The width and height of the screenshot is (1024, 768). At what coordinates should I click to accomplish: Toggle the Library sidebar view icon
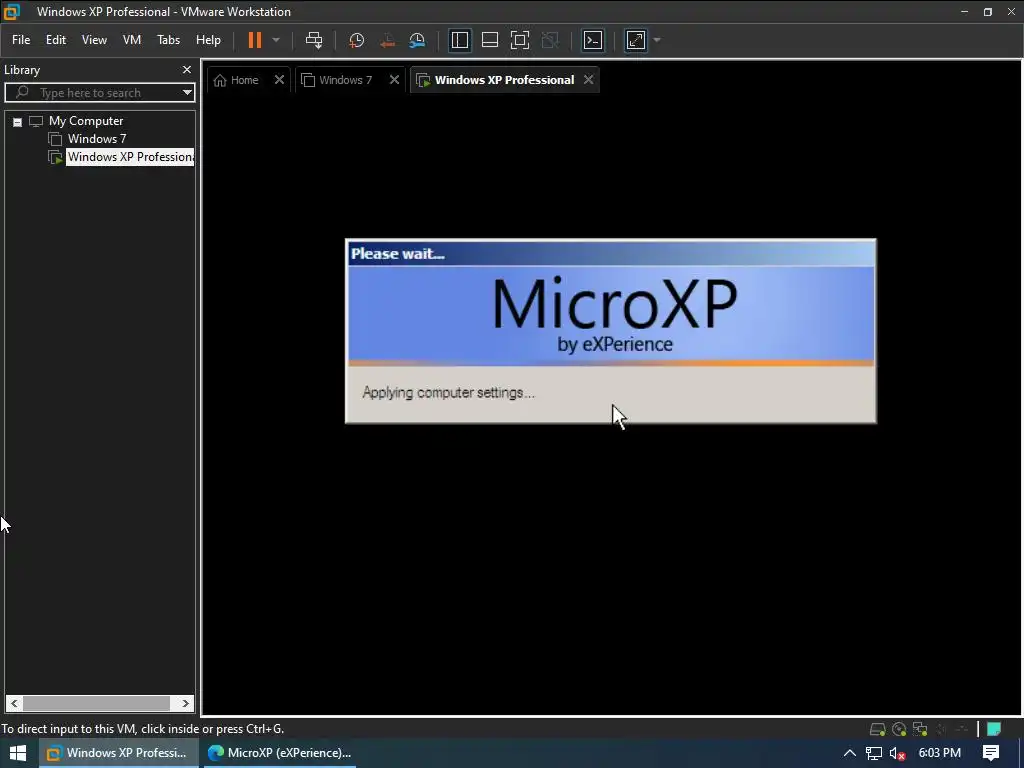pyautogui.click(x=460, y=40)
